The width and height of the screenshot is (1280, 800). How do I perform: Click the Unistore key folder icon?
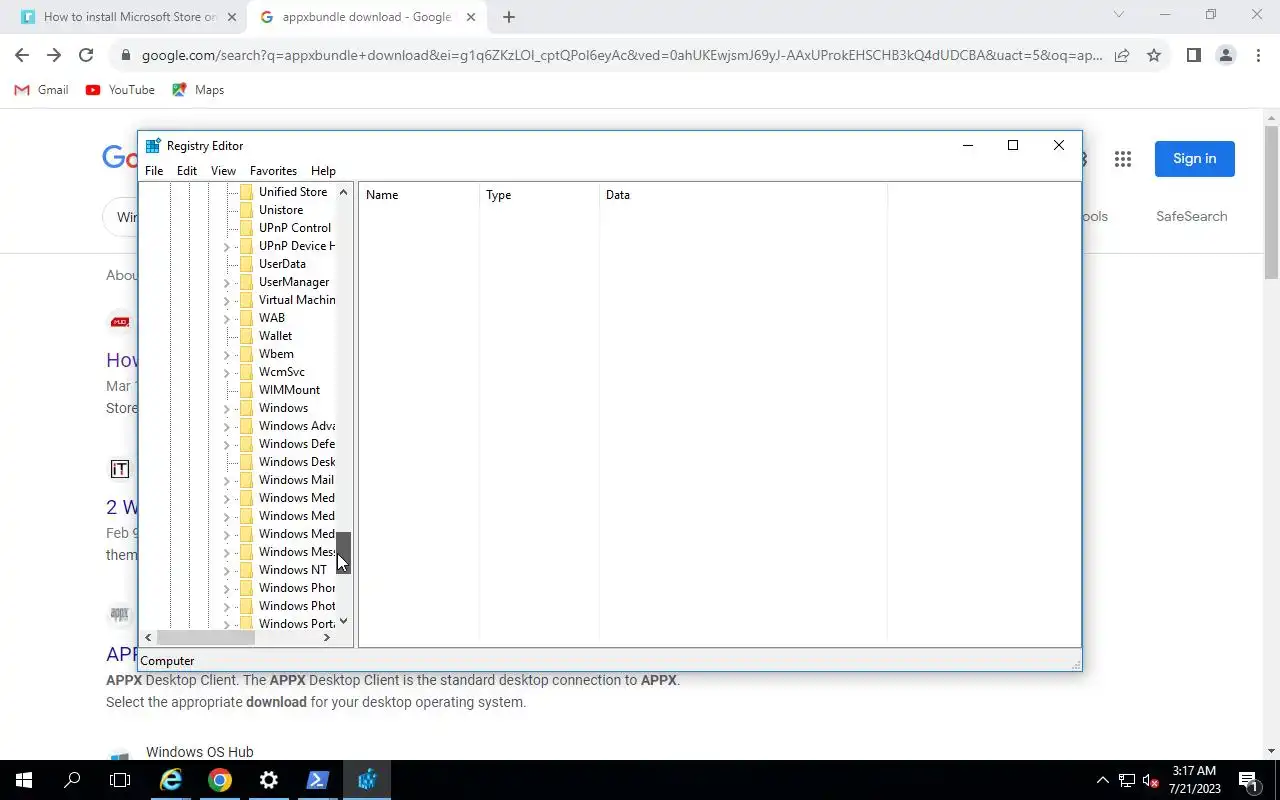(246, 210)
